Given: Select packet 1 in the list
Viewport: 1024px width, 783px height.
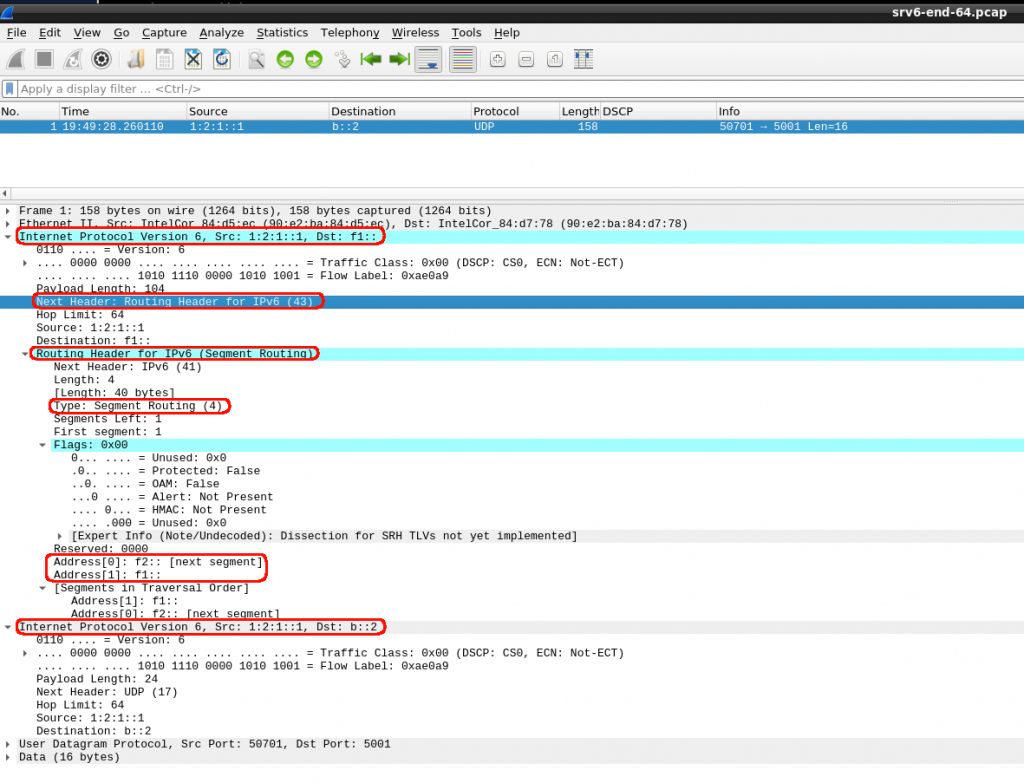Looking at the screenshot, I should (512, 127).
